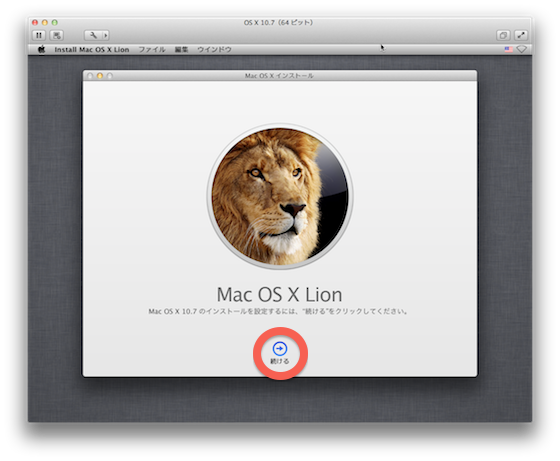
Task: Open the ファイル menu
Action: click(152, 50)
